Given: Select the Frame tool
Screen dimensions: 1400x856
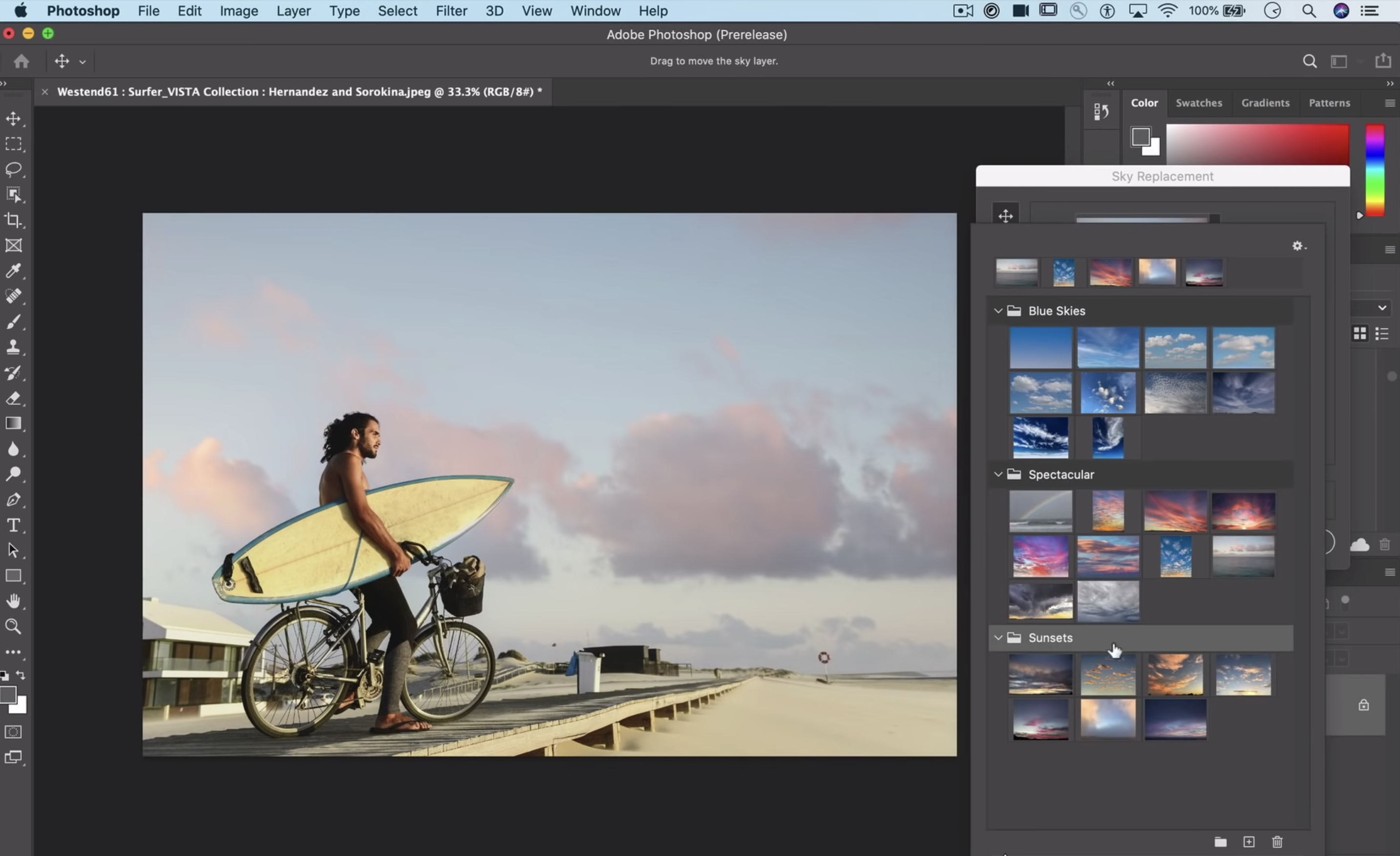Looking at the screenshot, I should [14, 246].
